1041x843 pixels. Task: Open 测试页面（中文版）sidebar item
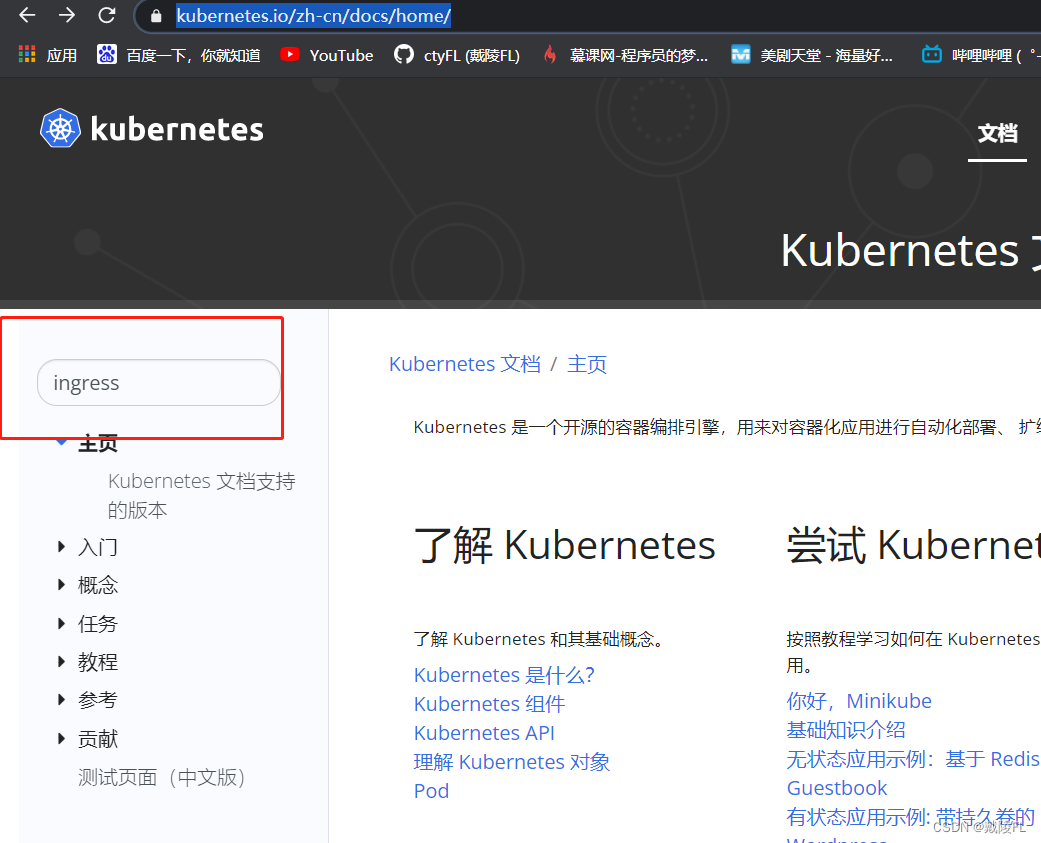tap(162, 777)
